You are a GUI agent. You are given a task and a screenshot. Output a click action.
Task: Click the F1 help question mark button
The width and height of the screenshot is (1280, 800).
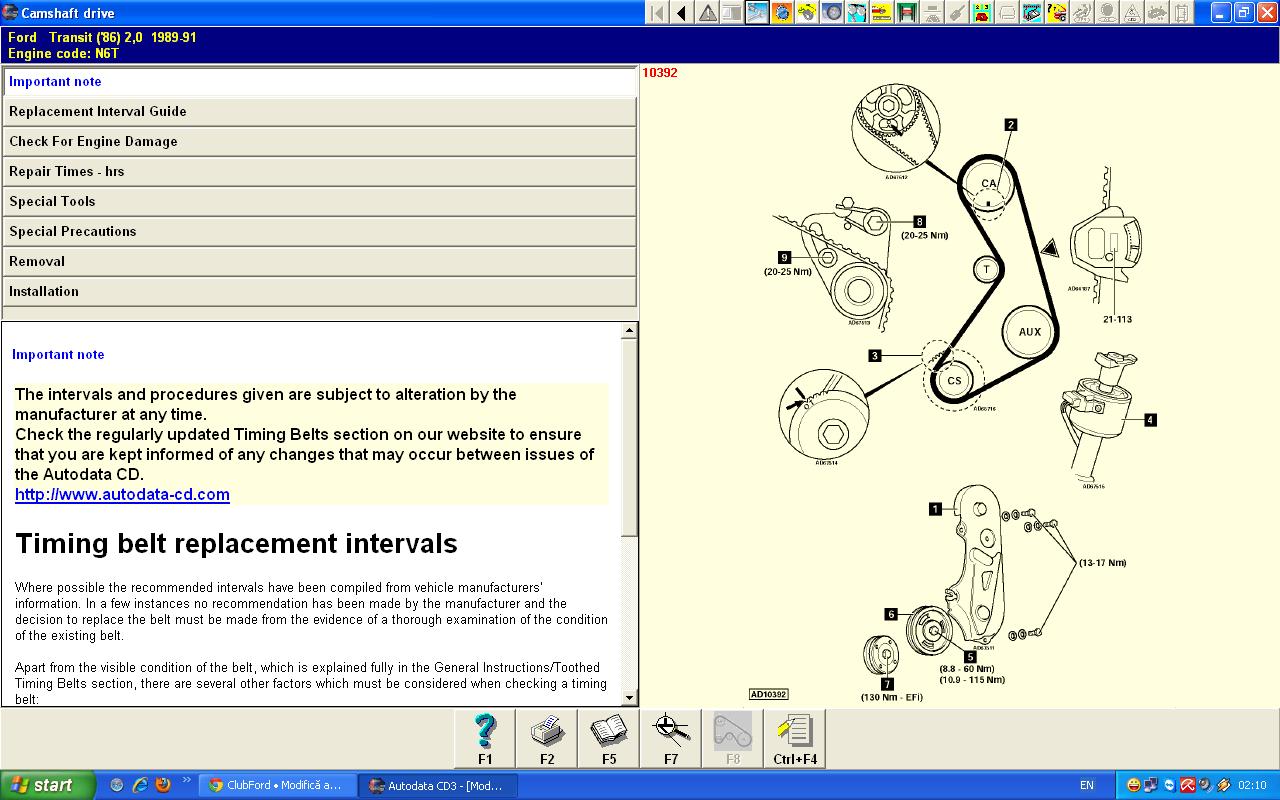(x=485, y=739)
